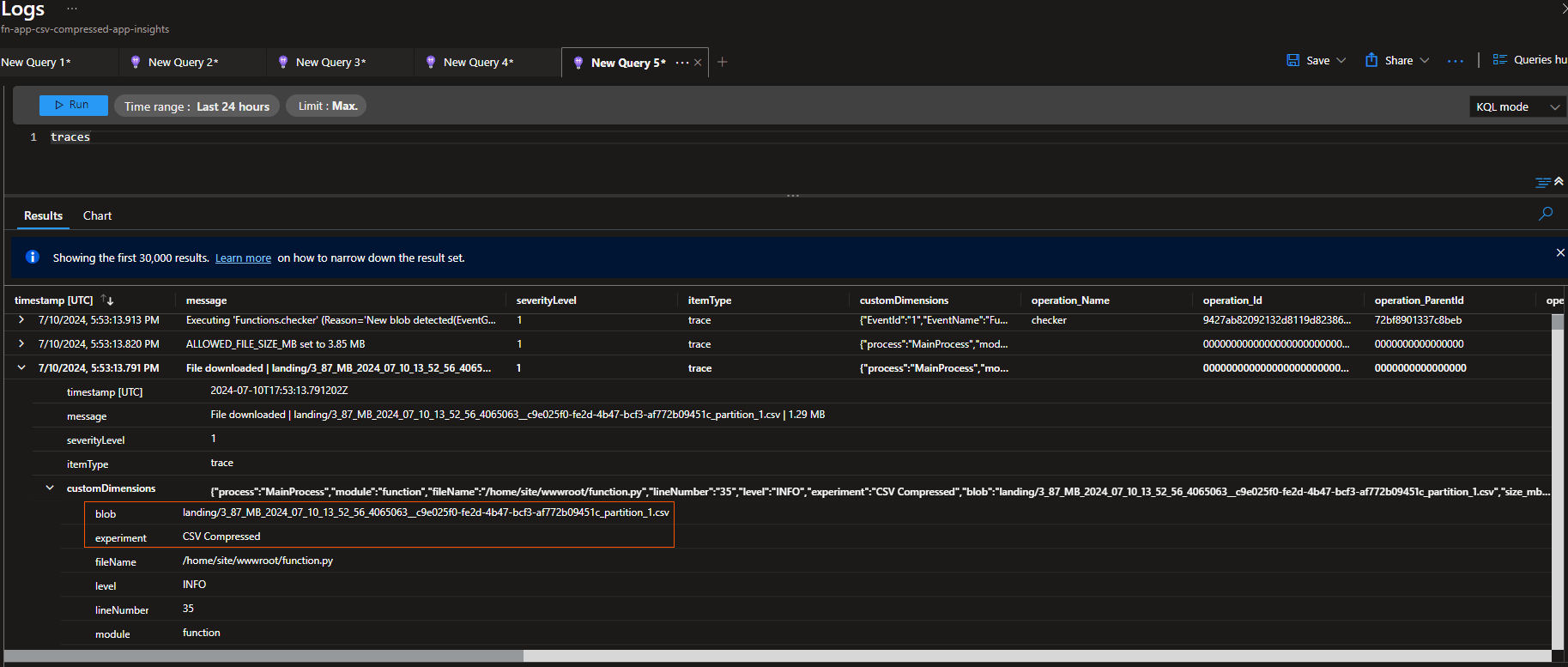Click 'ALLOWED_FILE_SIZE_MB set to 3.85 MB' message

coord(275,344)
